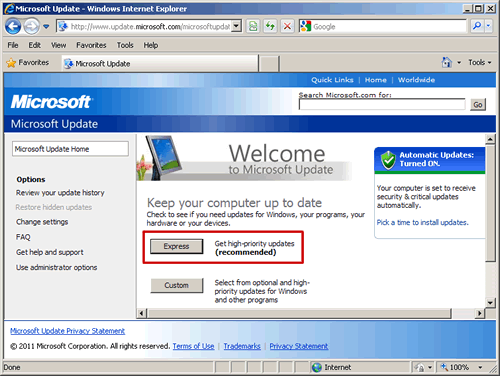Click the Google search box
Image resolution: width=500 pixels, height=376 pixels.
click(389, 26)
